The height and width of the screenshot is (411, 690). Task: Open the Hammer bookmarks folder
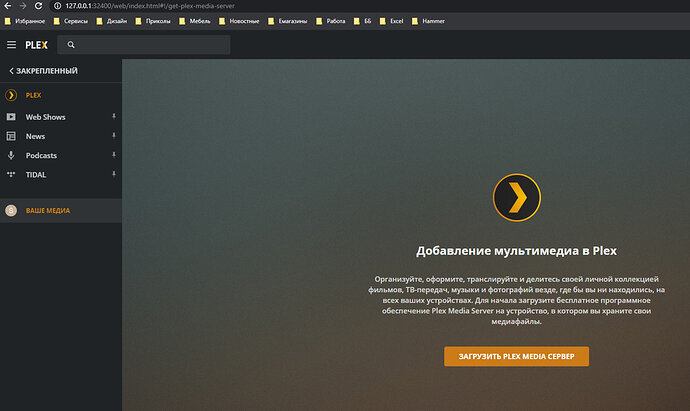(428, 21)
